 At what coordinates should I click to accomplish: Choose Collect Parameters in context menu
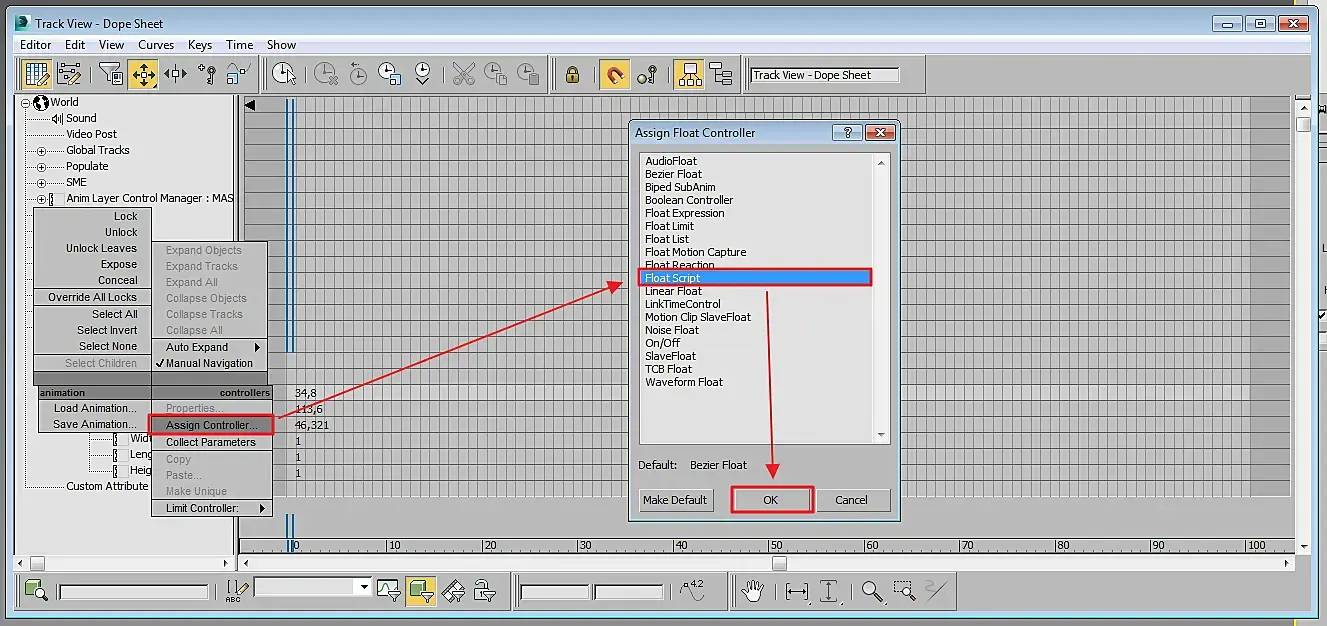click(211, 442)
